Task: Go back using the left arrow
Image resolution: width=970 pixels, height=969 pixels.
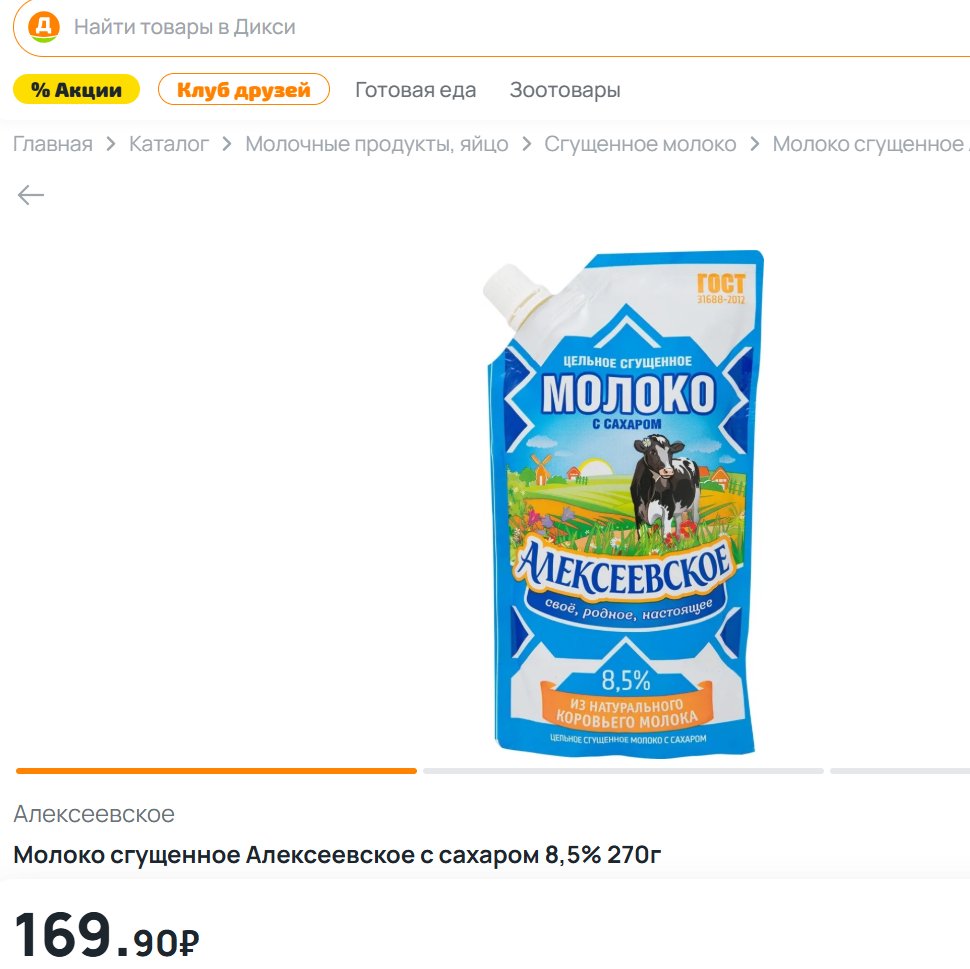Action: point(31,195)
